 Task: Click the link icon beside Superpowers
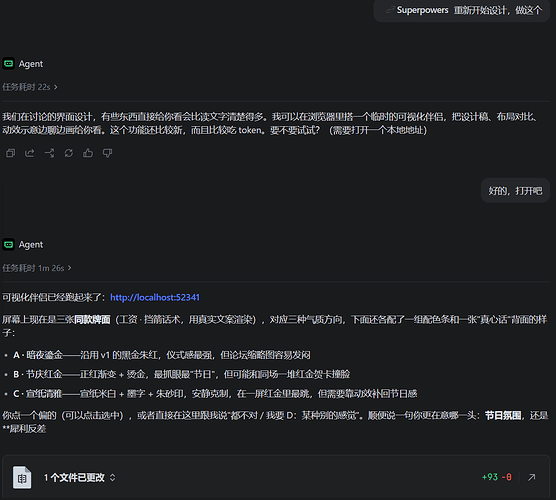[390, 10]
